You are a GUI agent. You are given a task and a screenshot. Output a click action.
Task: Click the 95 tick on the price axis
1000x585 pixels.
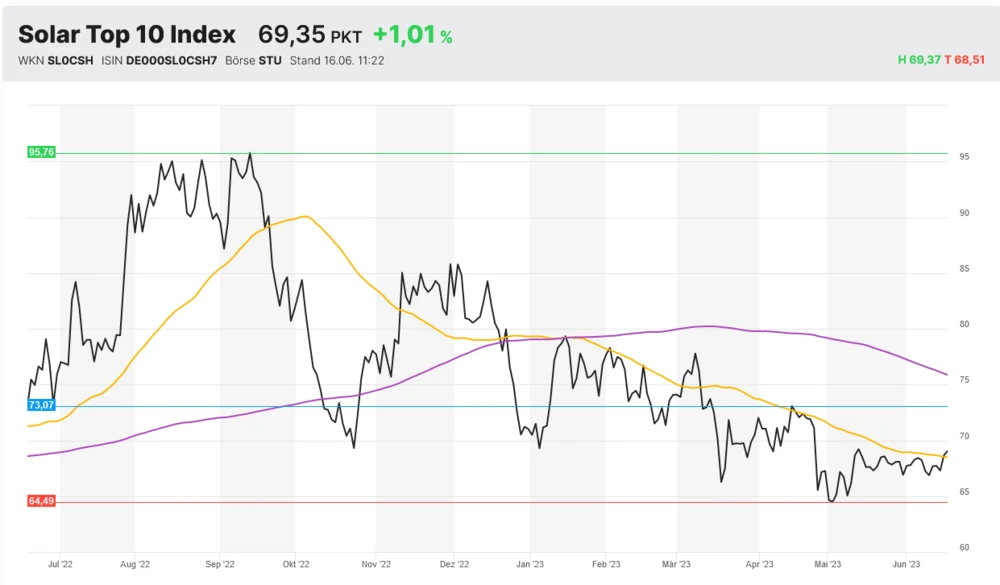point(965,157)
